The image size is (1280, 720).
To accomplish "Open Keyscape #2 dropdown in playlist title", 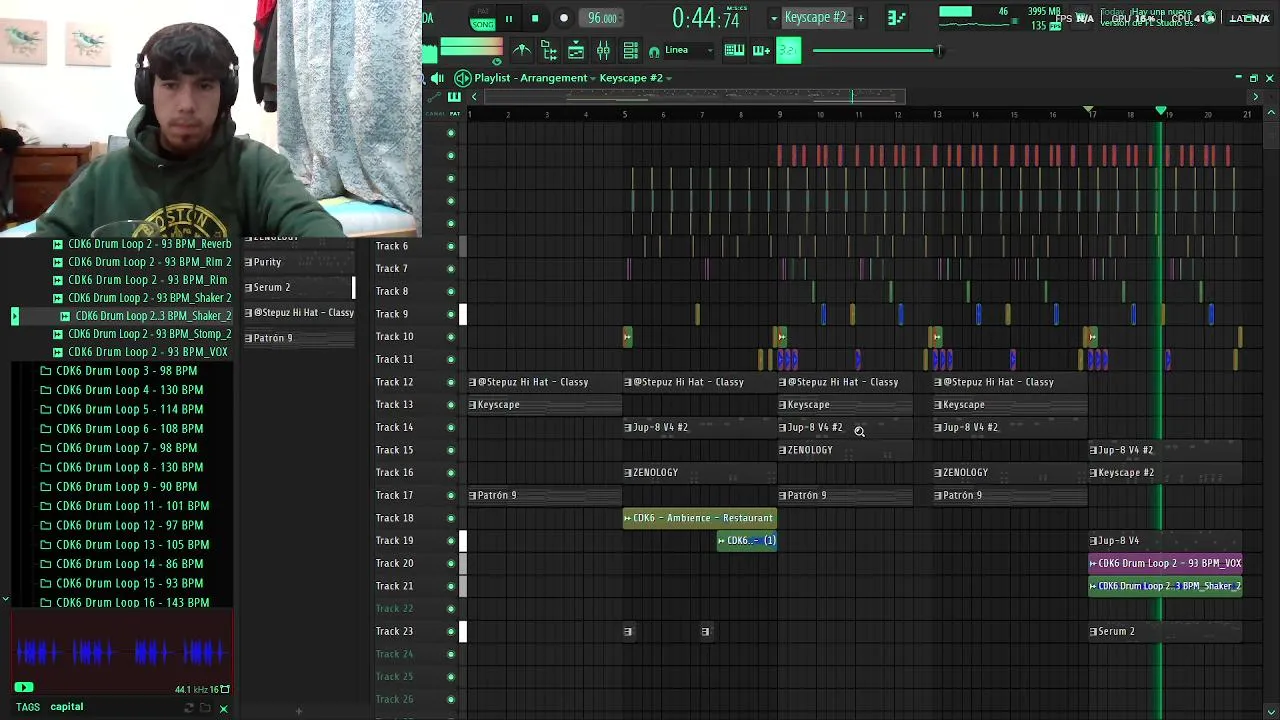I will pyautogui.click(x=636, y=78).
